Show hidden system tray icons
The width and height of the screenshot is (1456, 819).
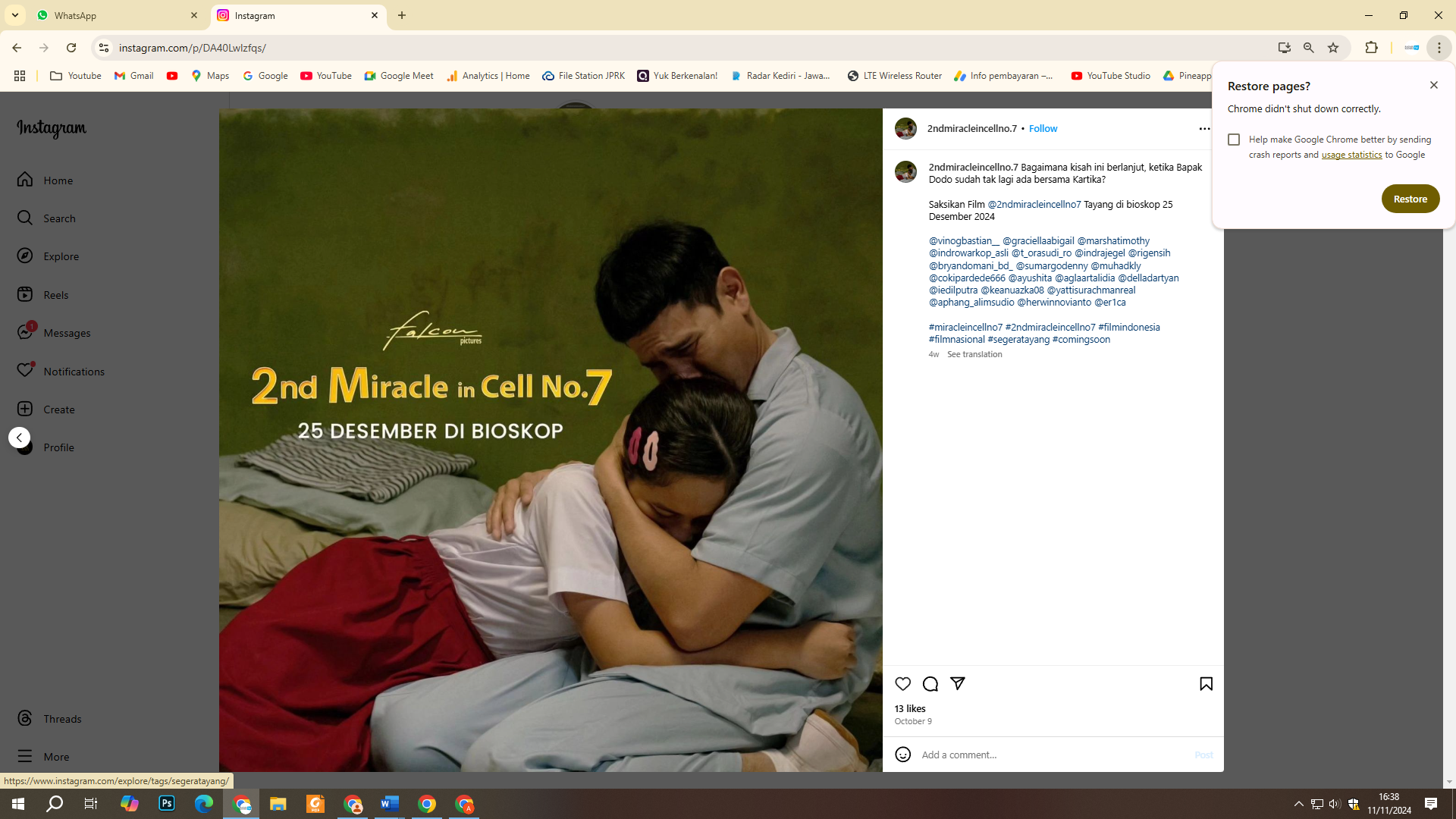pyautogui.click(x=1299, y=804)
